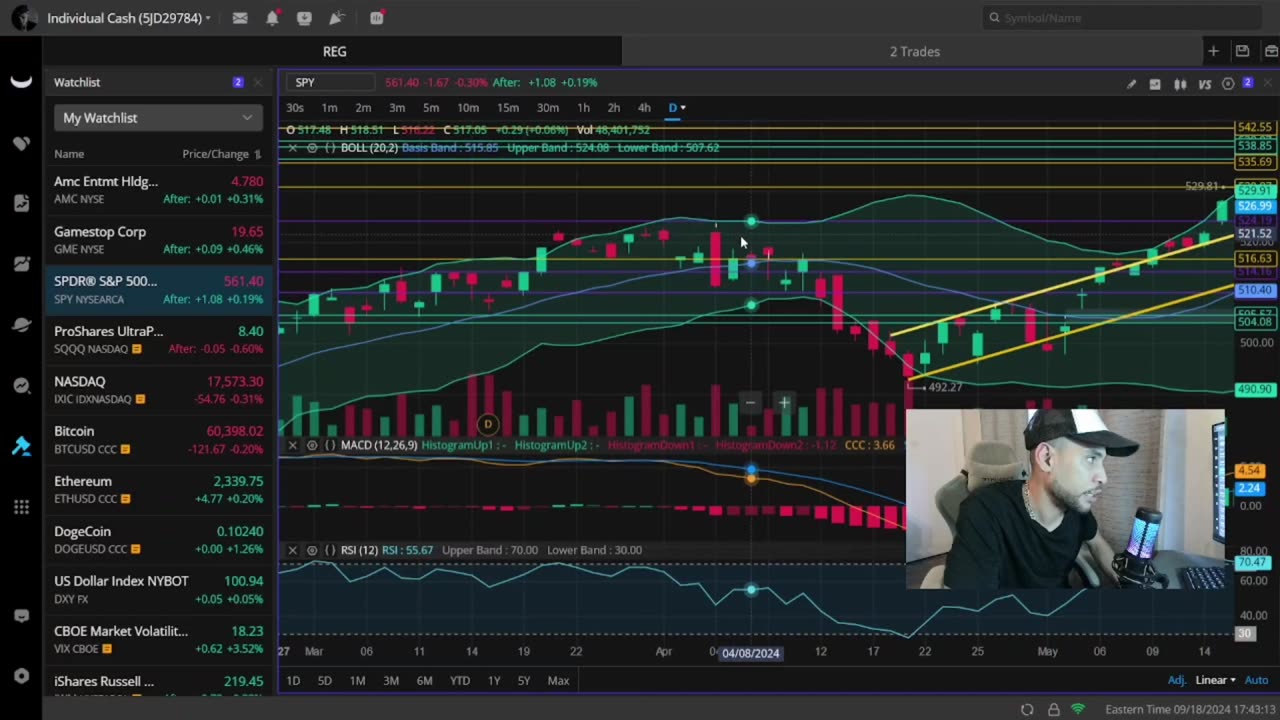The height and width of the screenshot is (720, 1280).
Task: Open the download inbox icon in header
Action: point(304,18)
